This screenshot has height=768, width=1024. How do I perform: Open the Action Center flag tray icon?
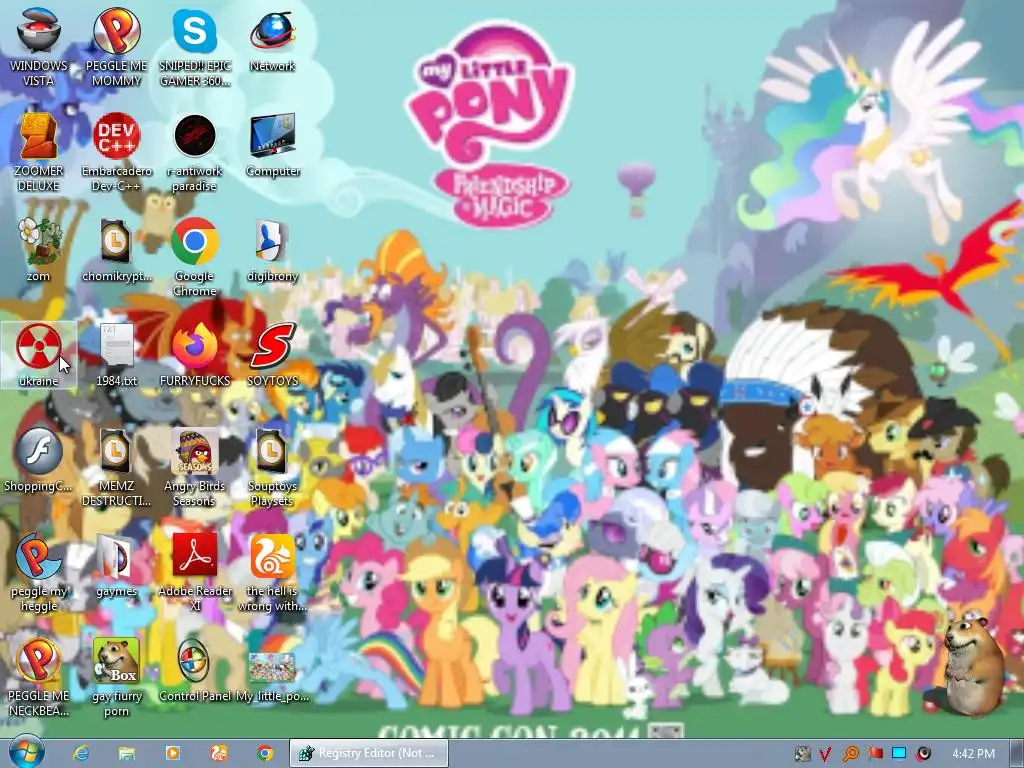(x=875, y=754)
